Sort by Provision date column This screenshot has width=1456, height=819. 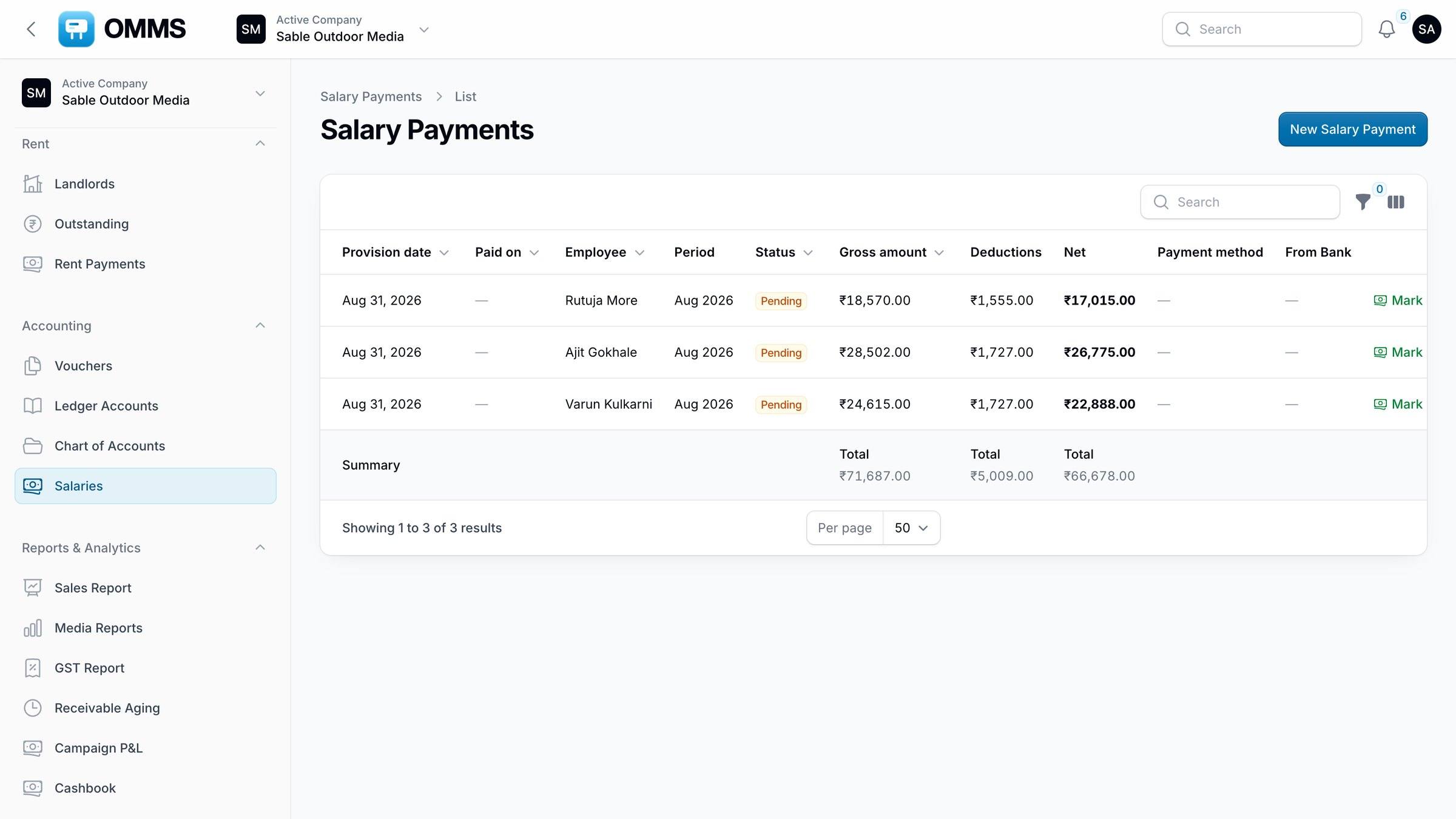pyautogui.click(x=395, y=252)
